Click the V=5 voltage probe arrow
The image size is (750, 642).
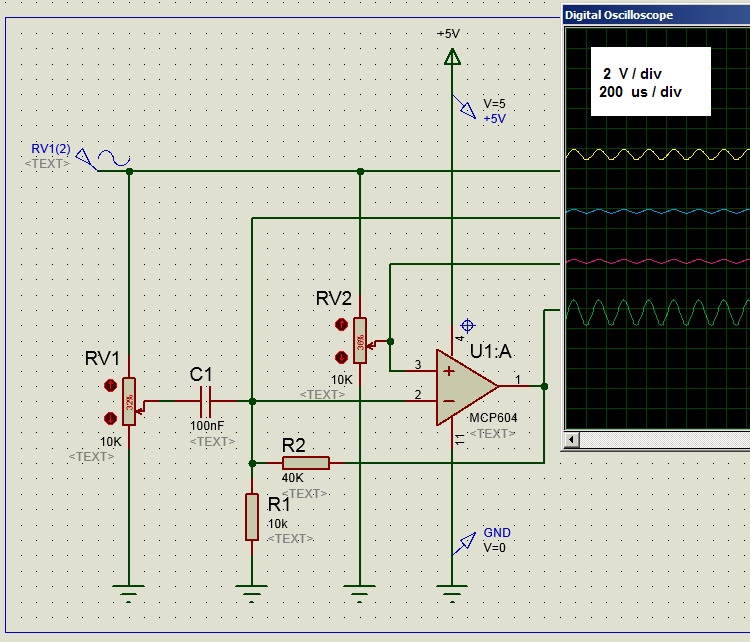click(464, 107)
